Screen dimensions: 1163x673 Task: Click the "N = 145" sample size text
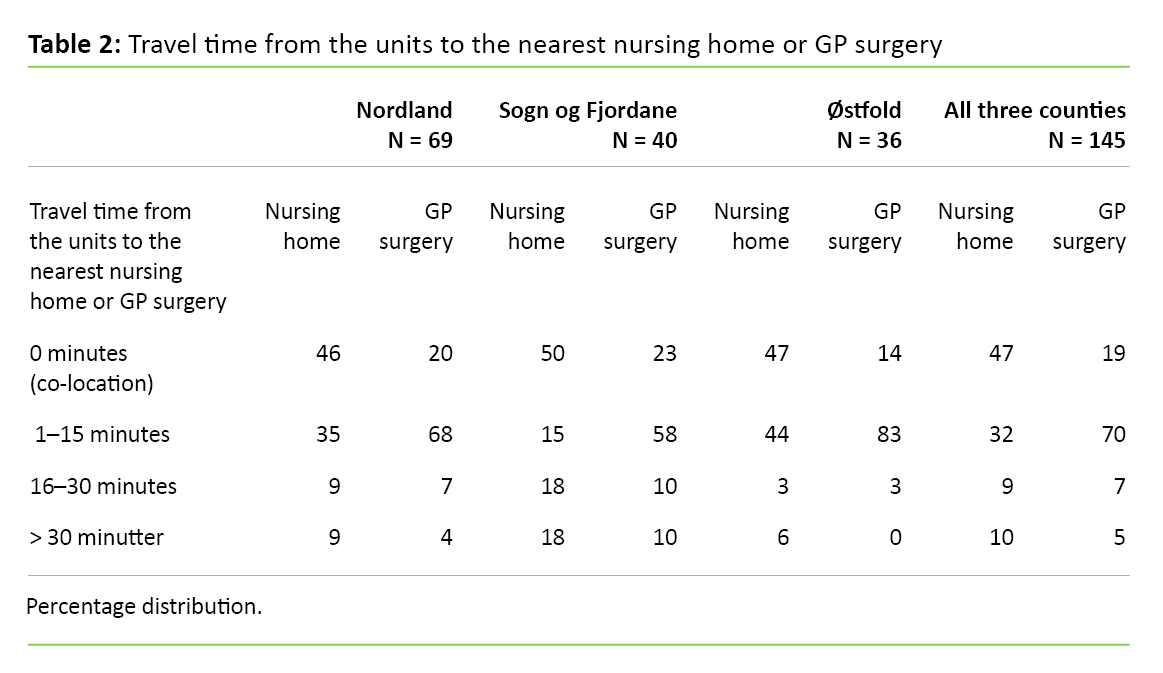[1086, 141]
